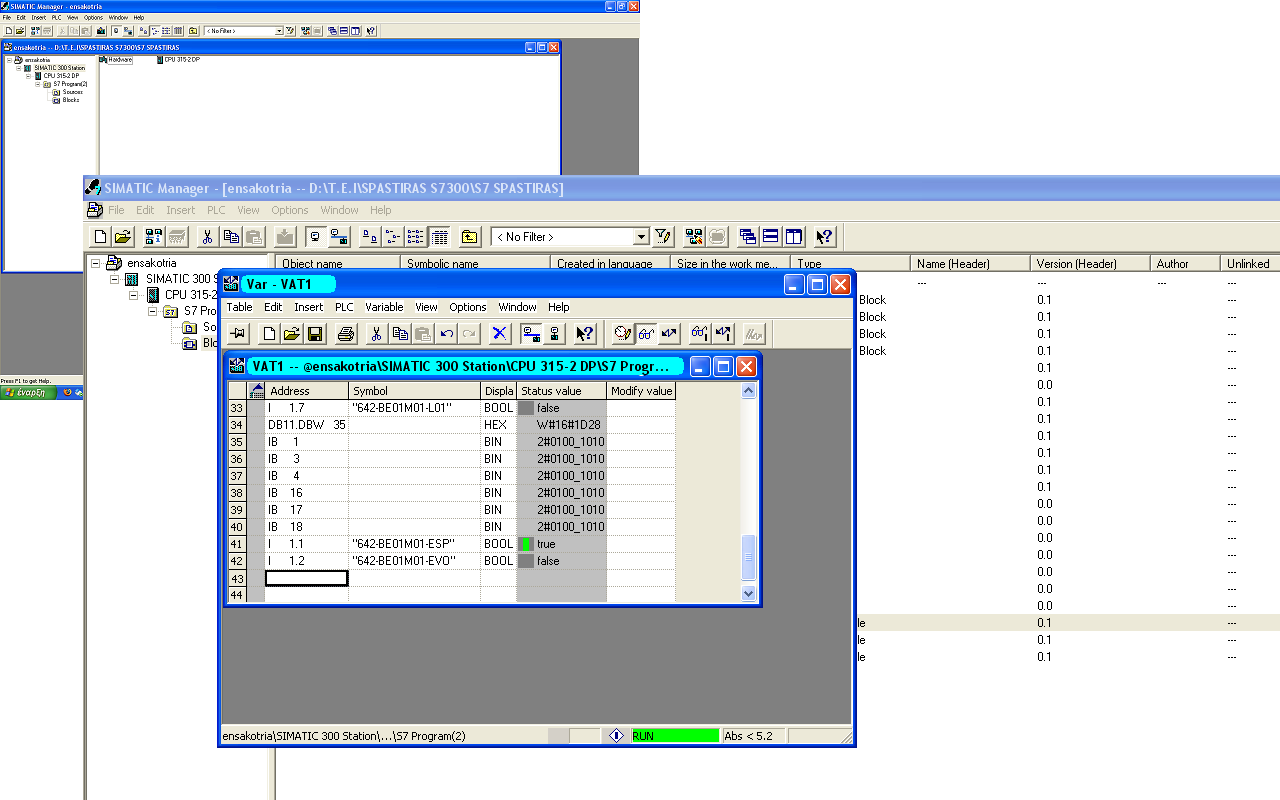Screen dimensions: 1280x800
Task: Click the Open folder icon in Var toolbar
Action: tap(292, 333)
